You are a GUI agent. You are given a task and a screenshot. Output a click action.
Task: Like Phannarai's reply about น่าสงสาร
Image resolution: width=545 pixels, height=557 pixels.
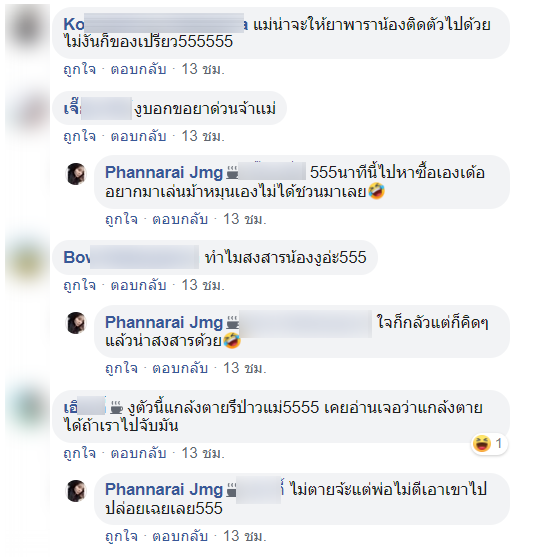(121, 368)
